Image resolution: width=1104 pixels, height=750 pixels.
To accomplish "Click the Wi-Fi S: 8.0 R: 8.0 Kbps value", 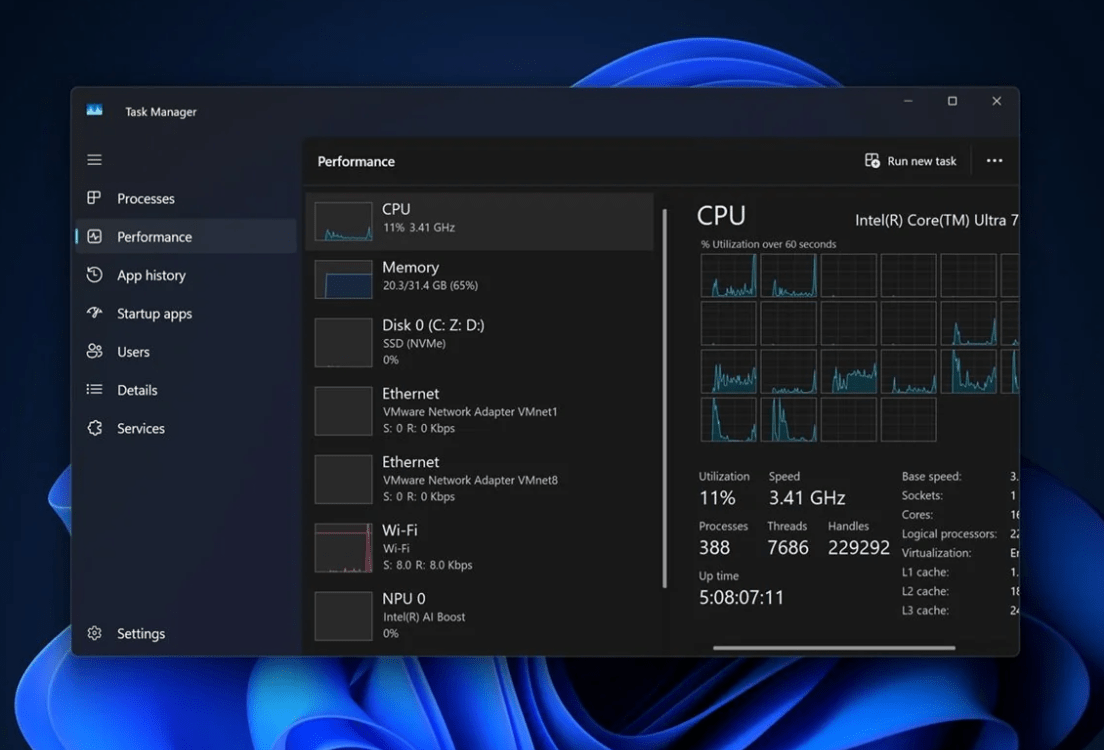I will pyautogui.click(x=427, y=565).
